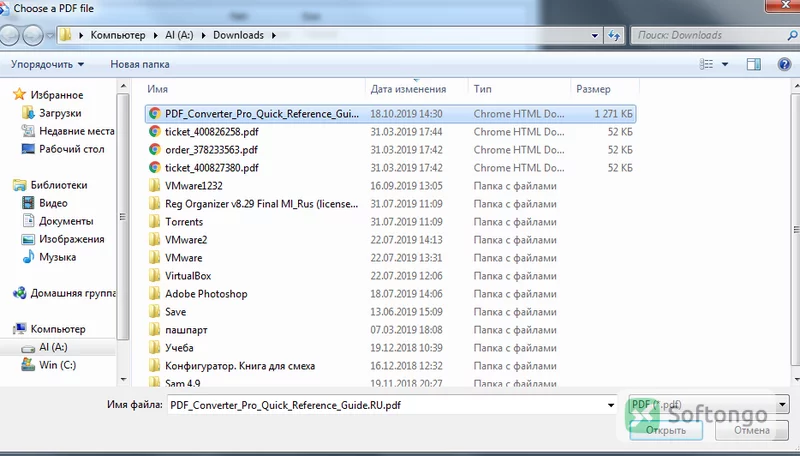Click the file list vertical scrollbar
Screen dimensions: 800x456
point(796,229)
